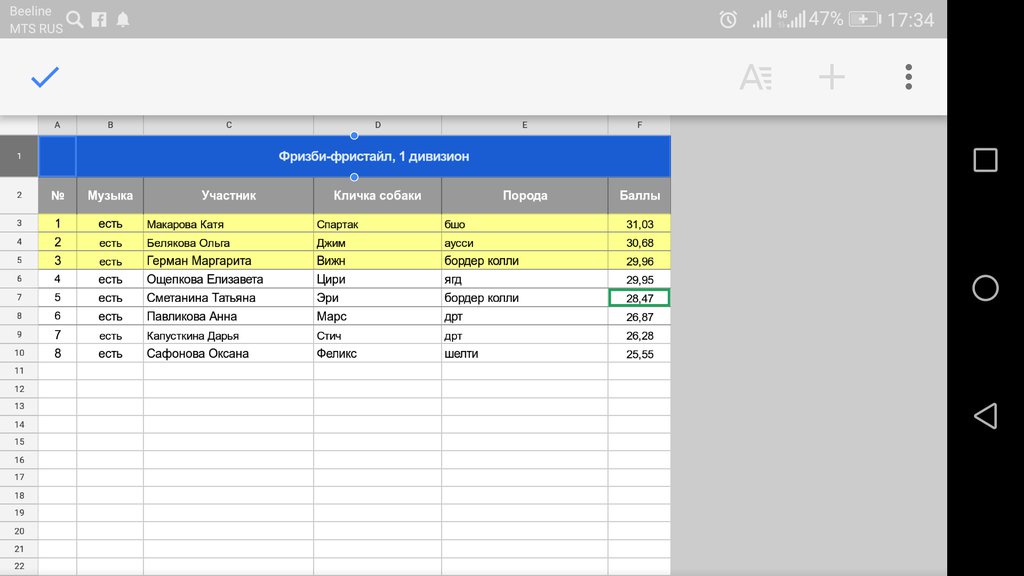Tap the top selection handle of row 1
Viewport: 1024px width, 576px height.
(354, 136)
